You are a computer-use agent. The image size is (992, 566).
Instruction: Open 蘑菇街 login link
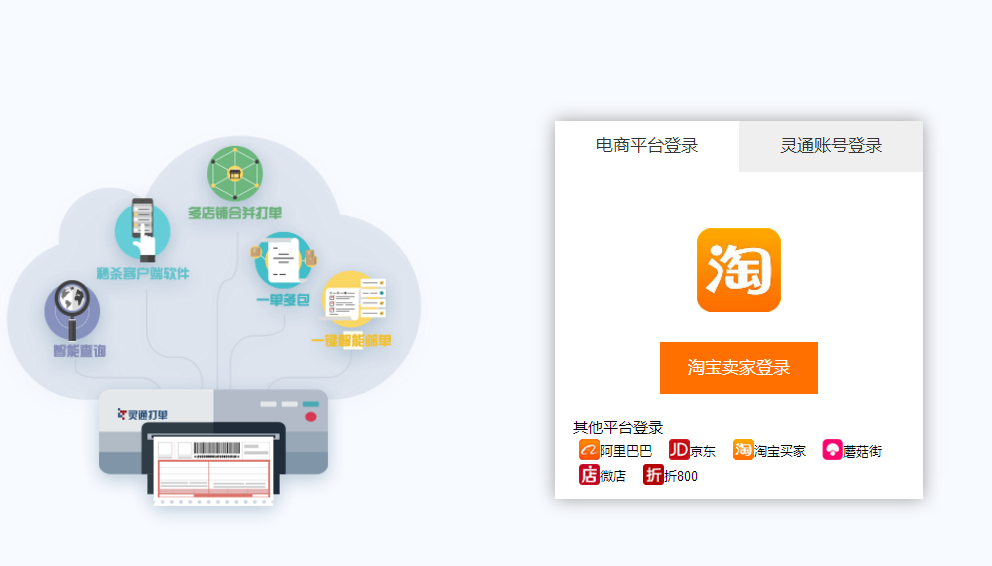point(862,451)
